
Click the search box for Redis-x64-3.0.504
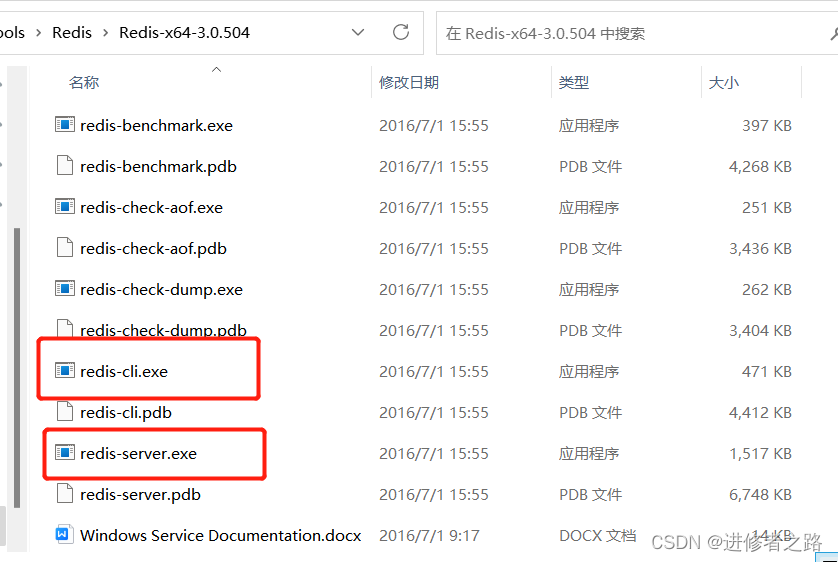636,33
